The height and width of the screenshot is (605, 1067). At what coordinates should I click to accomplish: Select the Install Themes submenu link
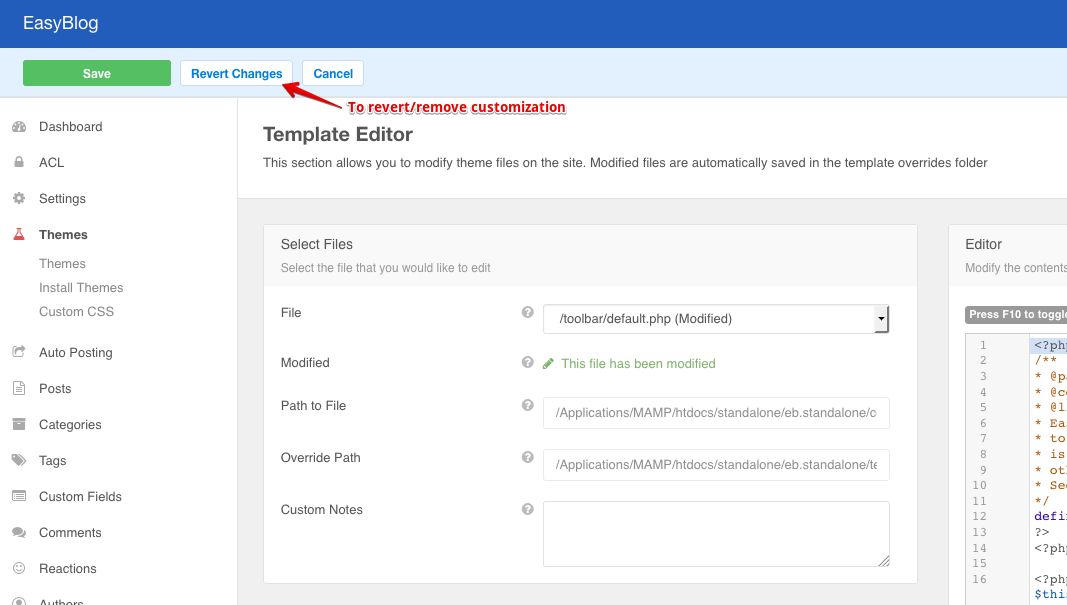[x=81, y=287]
